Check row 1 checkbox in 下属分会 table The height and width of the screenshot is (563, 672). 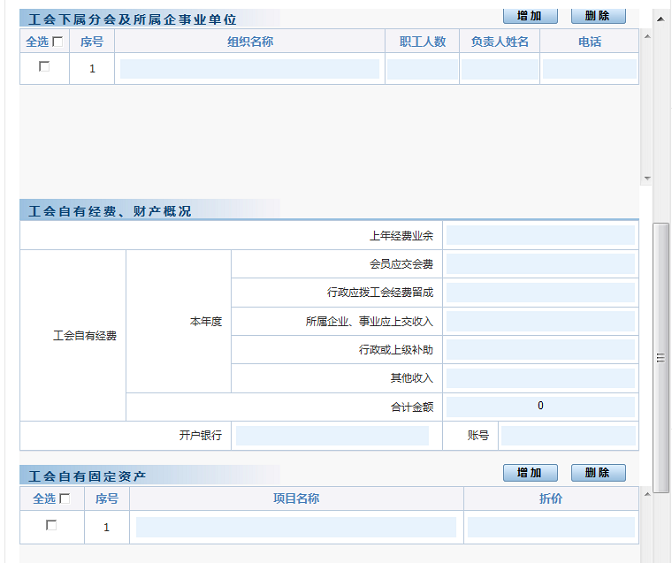(44, 66)
